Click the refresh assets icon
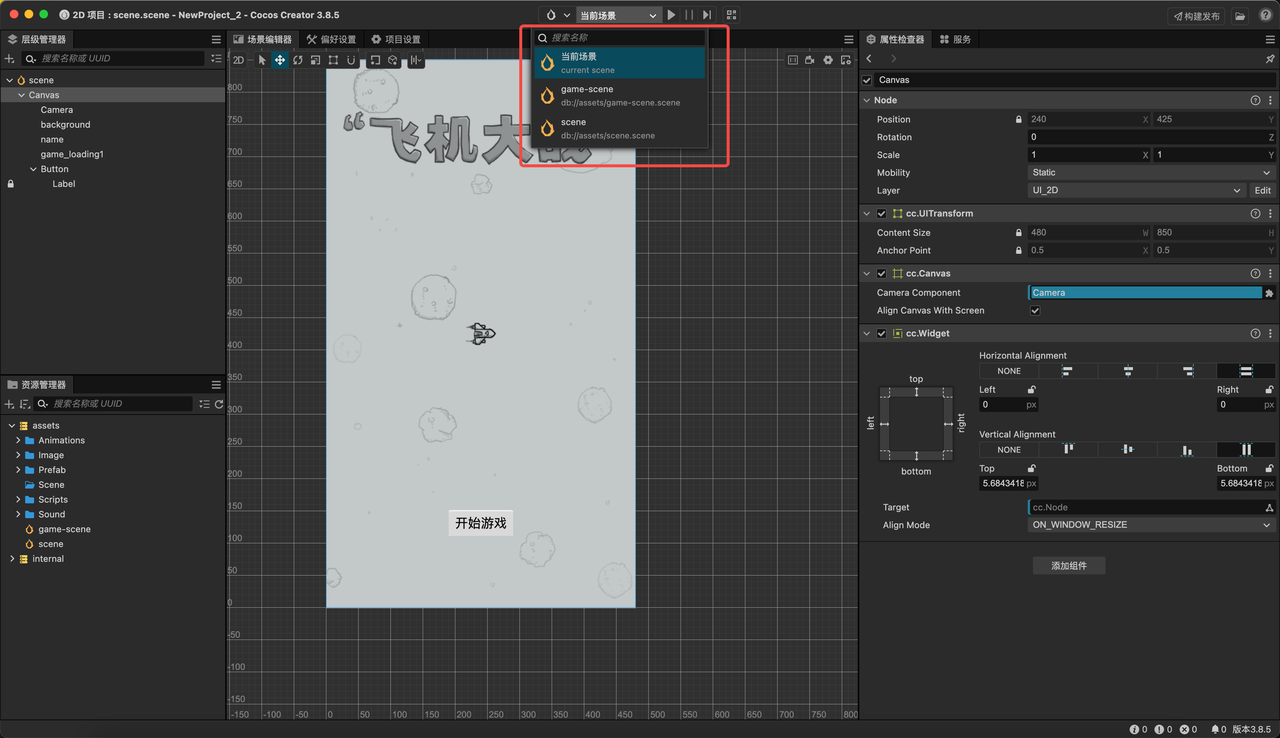This screenshot has height=738, width=1280. pyautogui.click(x=219, y=404)
